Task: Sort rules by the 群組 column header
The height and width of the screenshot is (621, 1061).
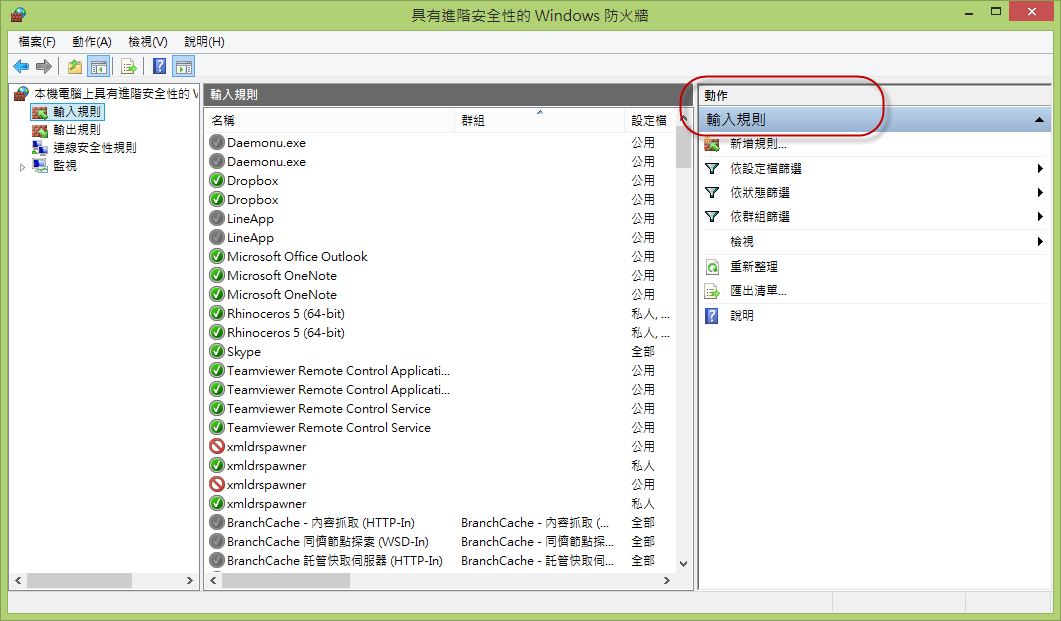Action: click(x=539, y=120)
